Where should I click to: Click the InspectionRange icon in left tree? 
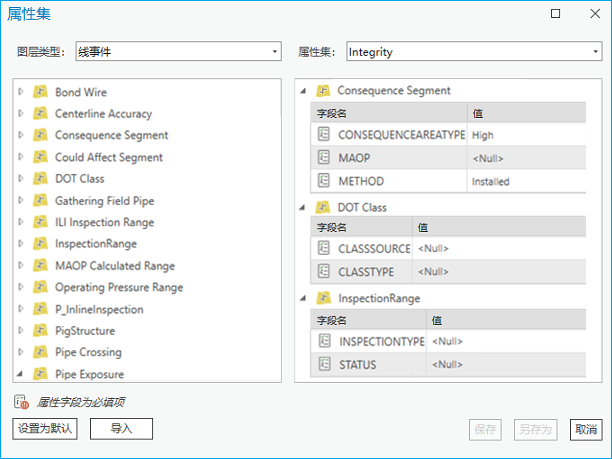[40, 244]
